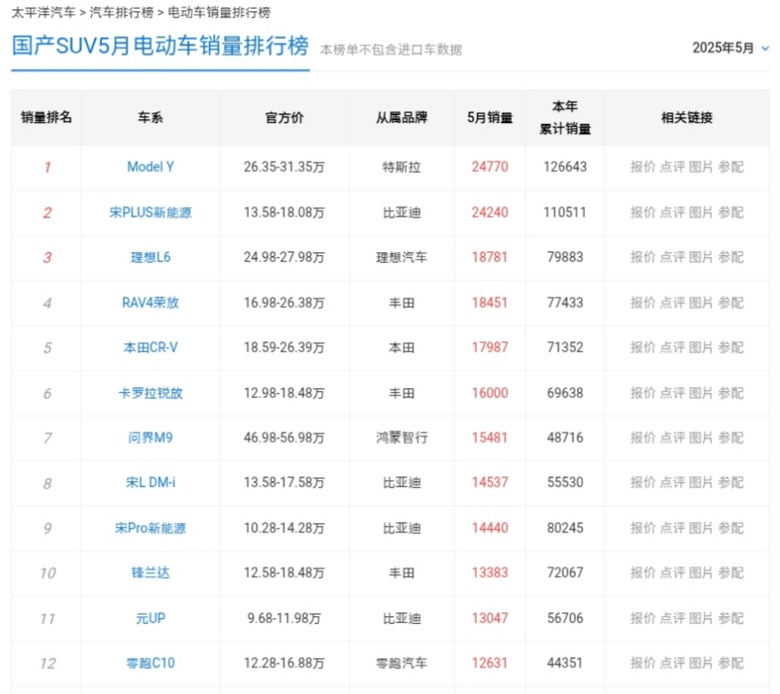Image resolution: width=780 pixels, height=694 pixels.
Task: Select the price 46.98-56.98万
Action: [284, 438]
